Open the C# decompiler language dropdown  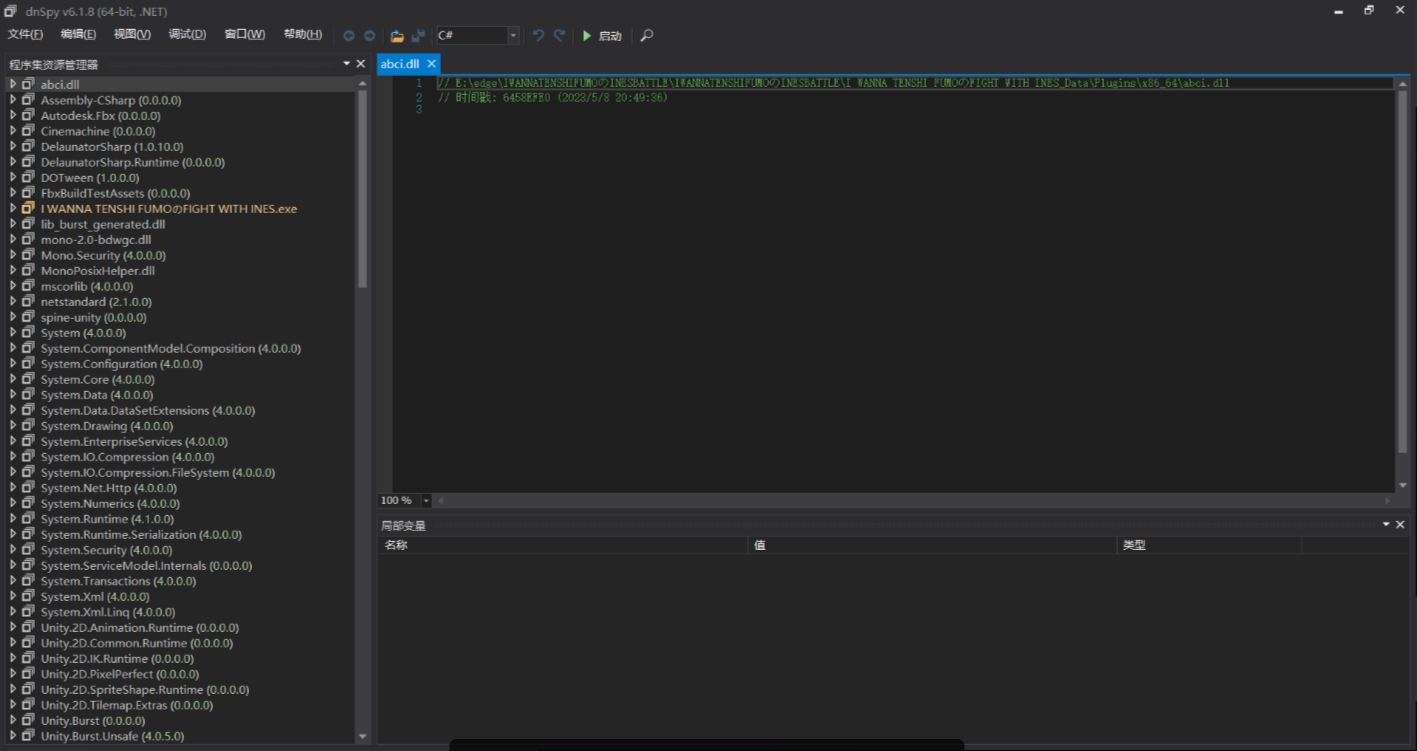[x=514, y=36]
